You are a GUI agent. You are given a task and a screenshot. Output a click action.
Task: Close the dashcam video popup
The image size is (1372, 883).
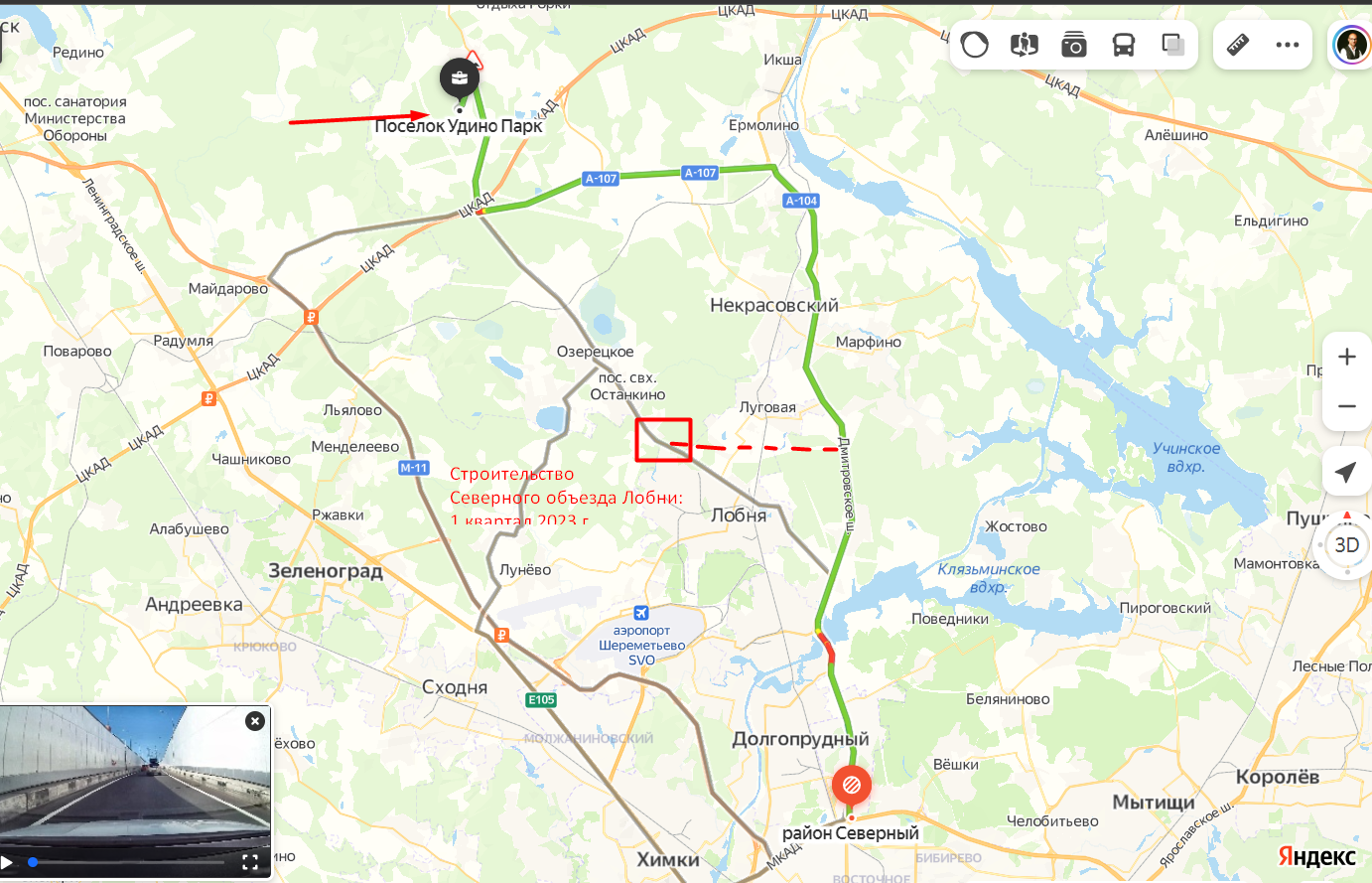[255, 721]
